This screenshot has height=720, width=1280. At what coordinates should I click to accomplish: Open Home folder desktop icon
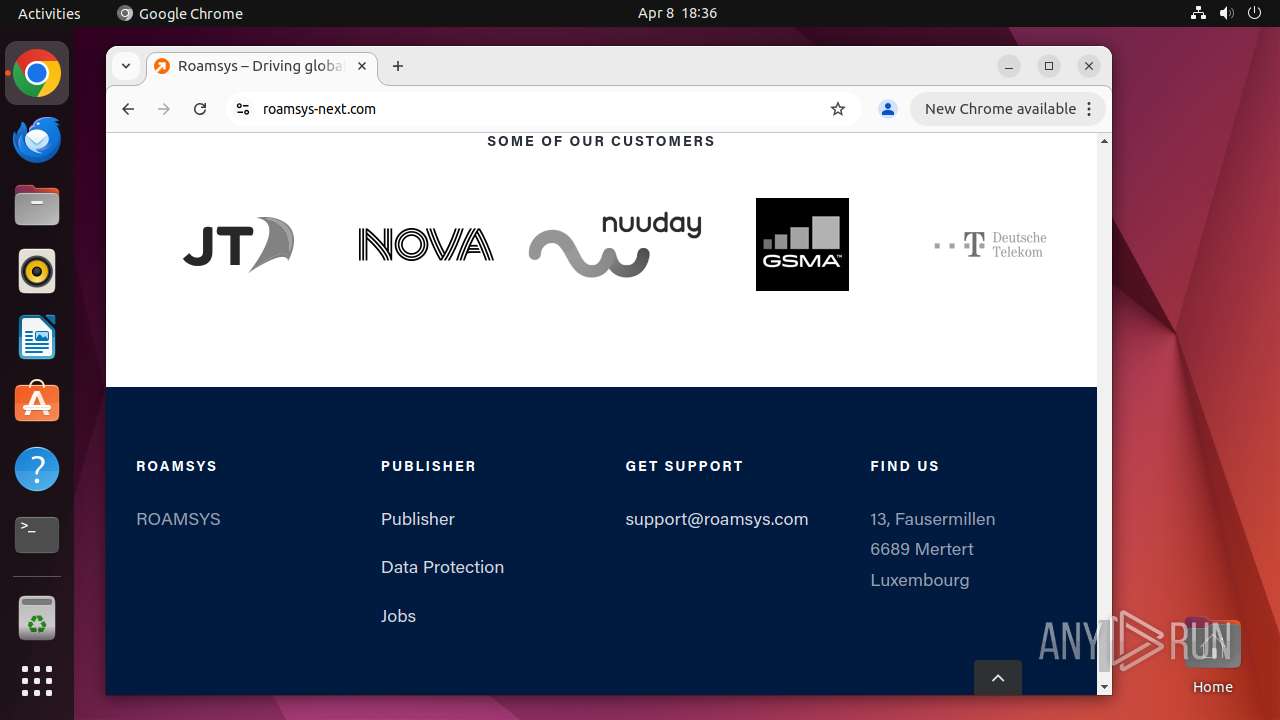(1212, 655)
